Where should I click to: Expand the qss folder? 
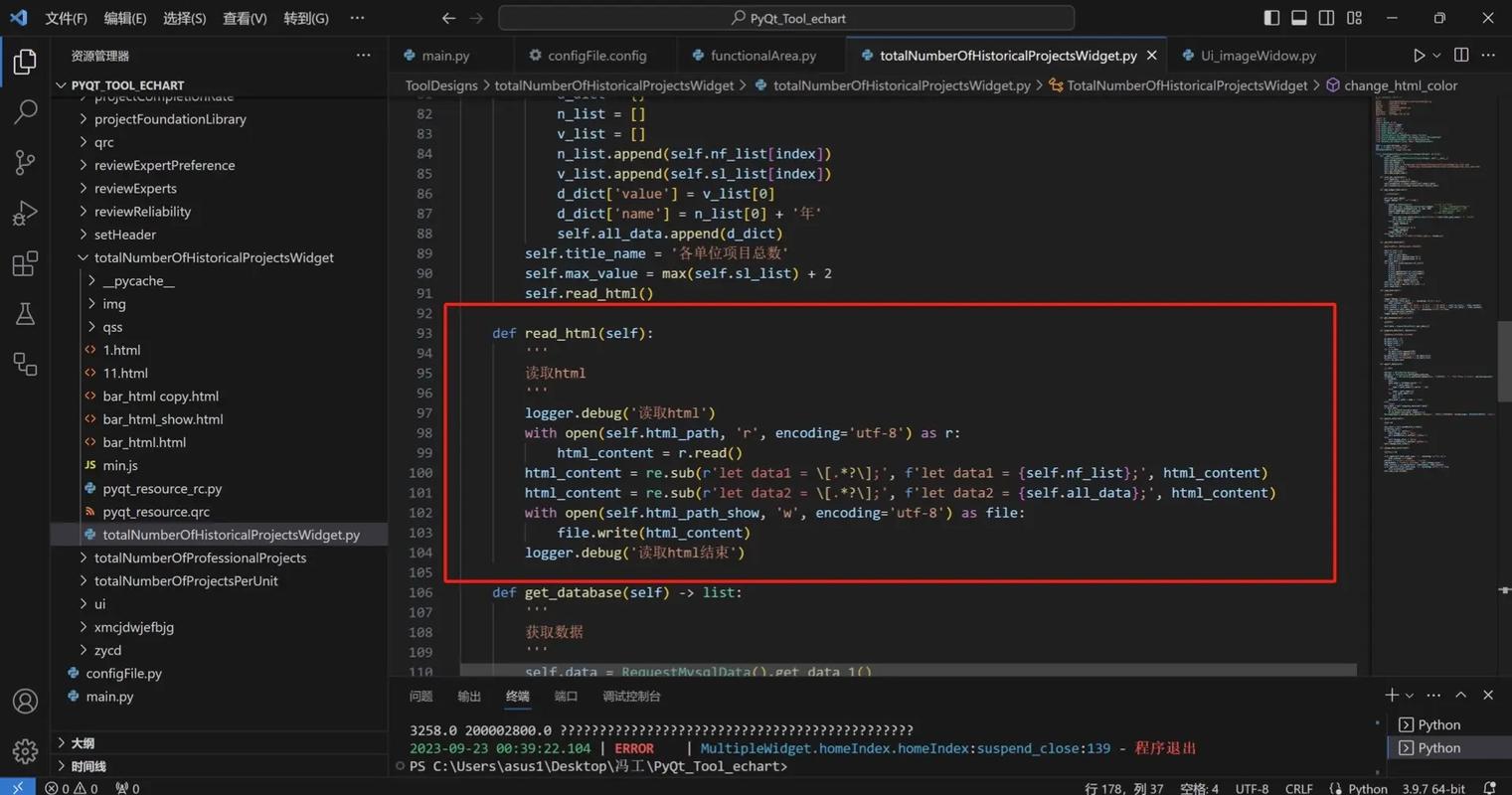tap(111, 326)
